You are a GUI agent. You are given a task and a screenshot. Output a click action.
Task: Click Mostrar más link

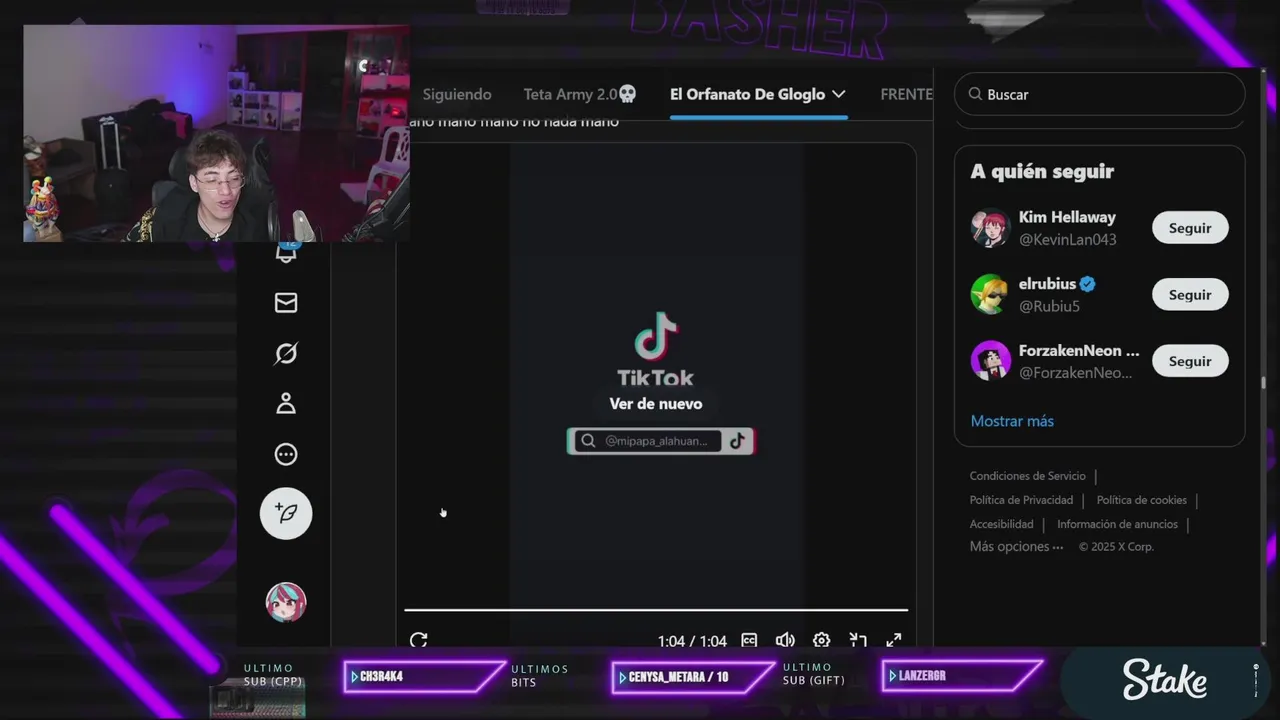(1012, 421)
